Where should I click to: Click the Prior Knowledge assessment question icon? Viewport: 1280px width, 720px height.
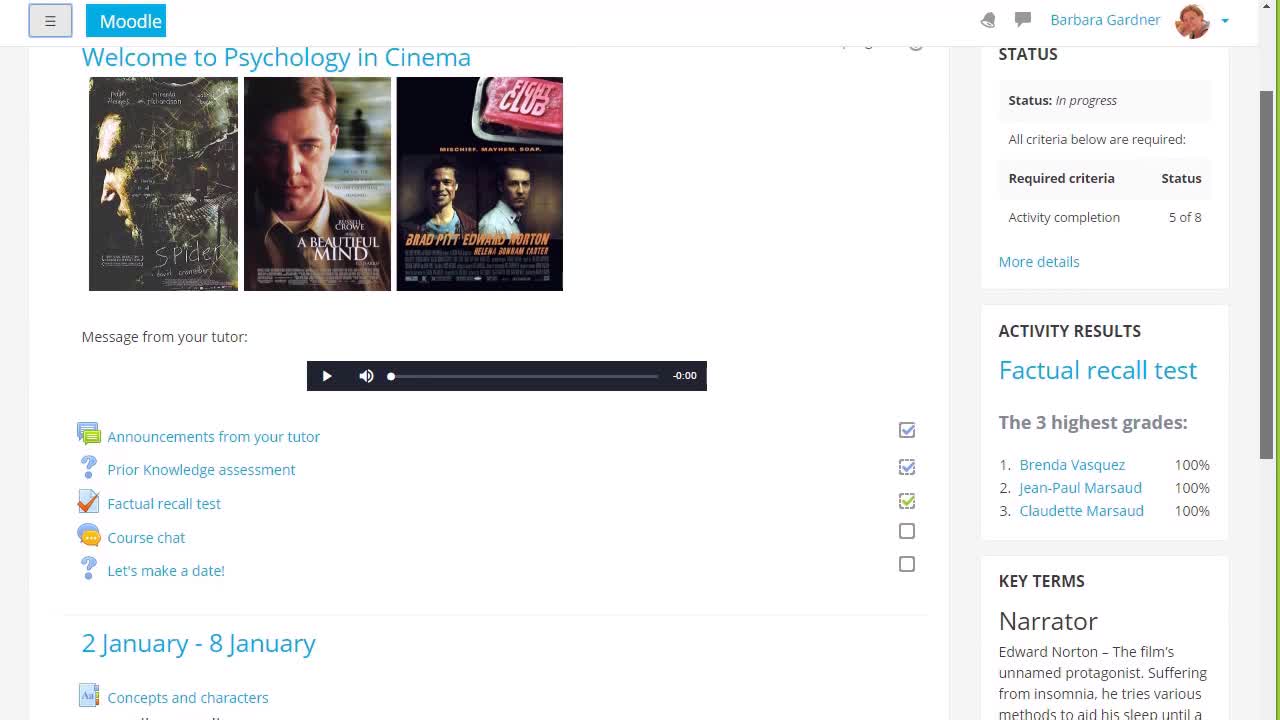pos(89,468)
